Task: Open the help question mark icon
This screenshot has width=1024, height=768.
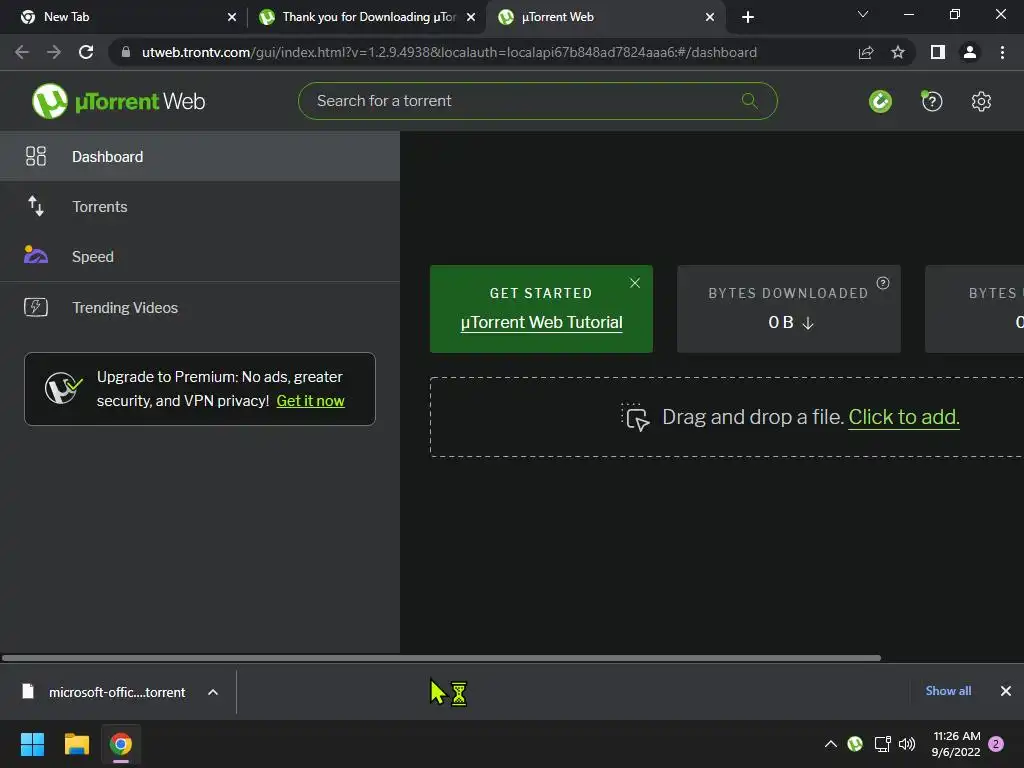Action: click(x=932, y=101)
